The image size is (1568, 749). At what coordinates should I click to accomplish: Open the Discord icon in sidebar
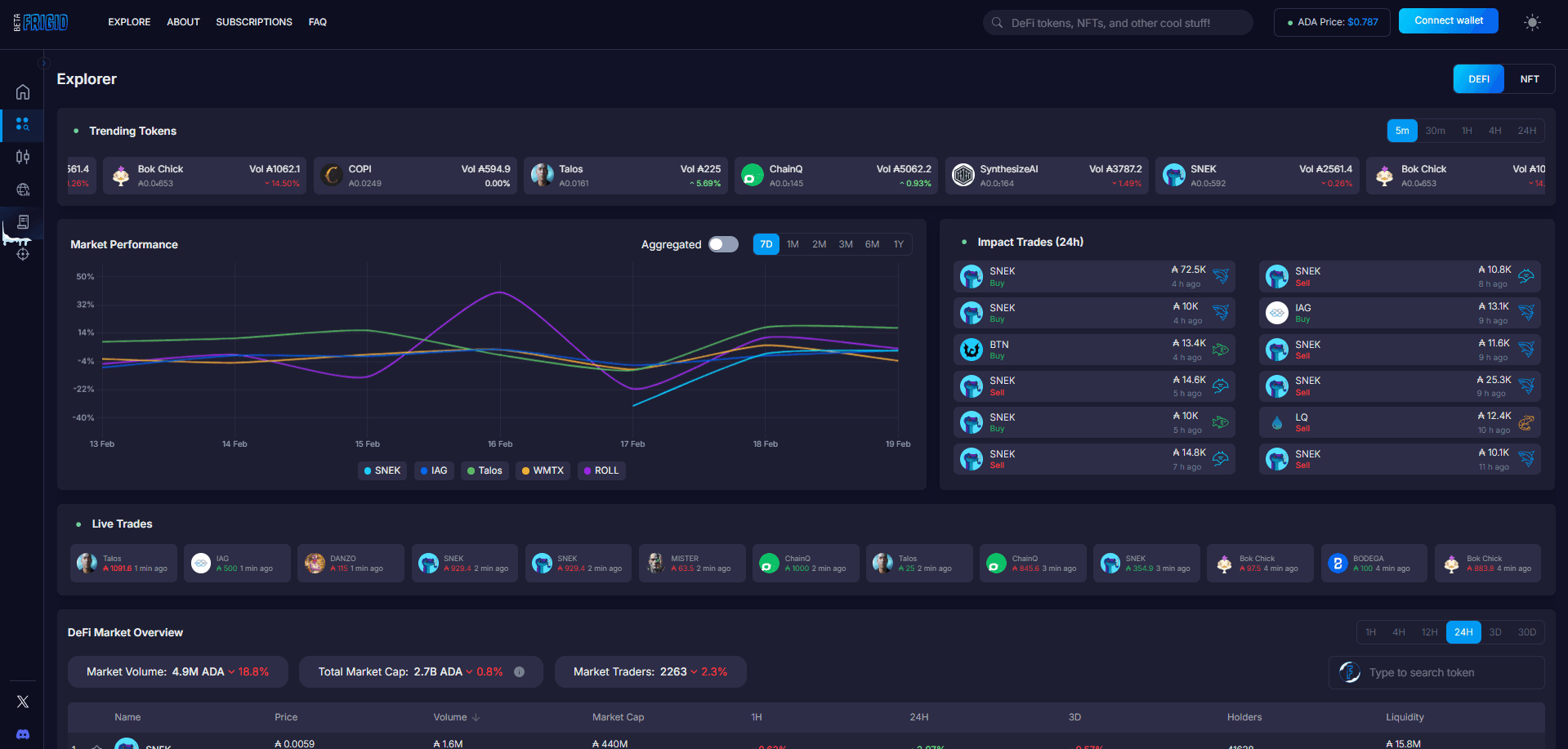point(23,734)
